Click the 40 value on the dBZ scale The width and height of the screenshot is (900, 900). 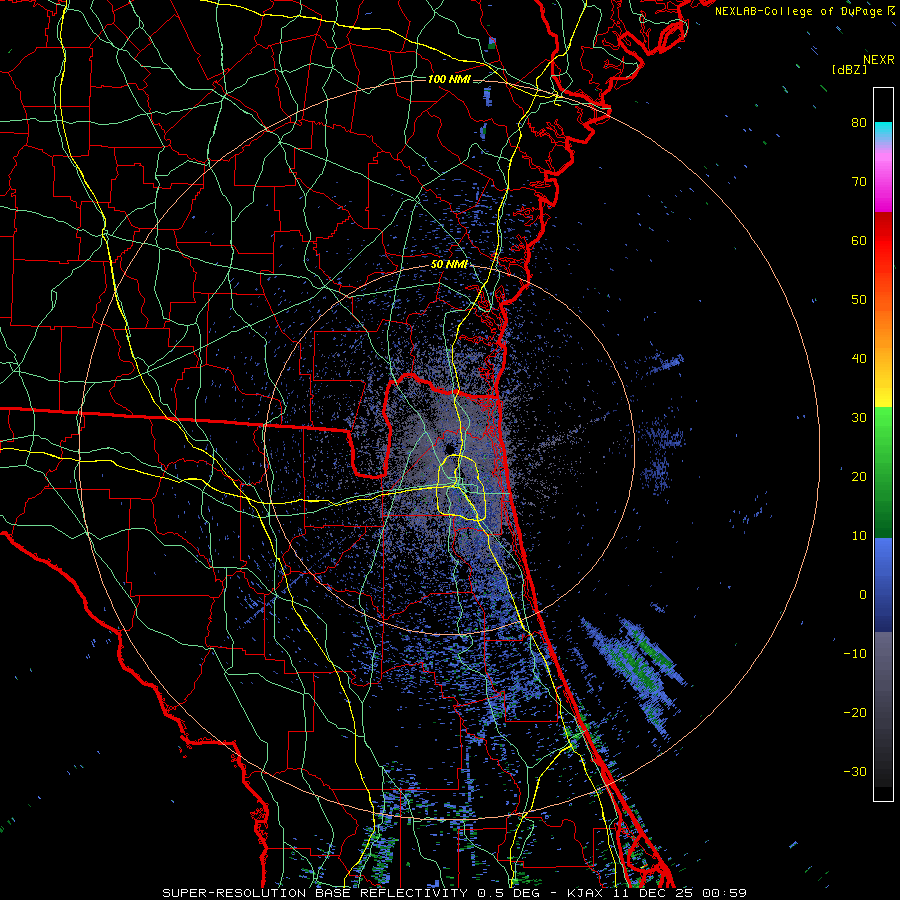[859, 359]
